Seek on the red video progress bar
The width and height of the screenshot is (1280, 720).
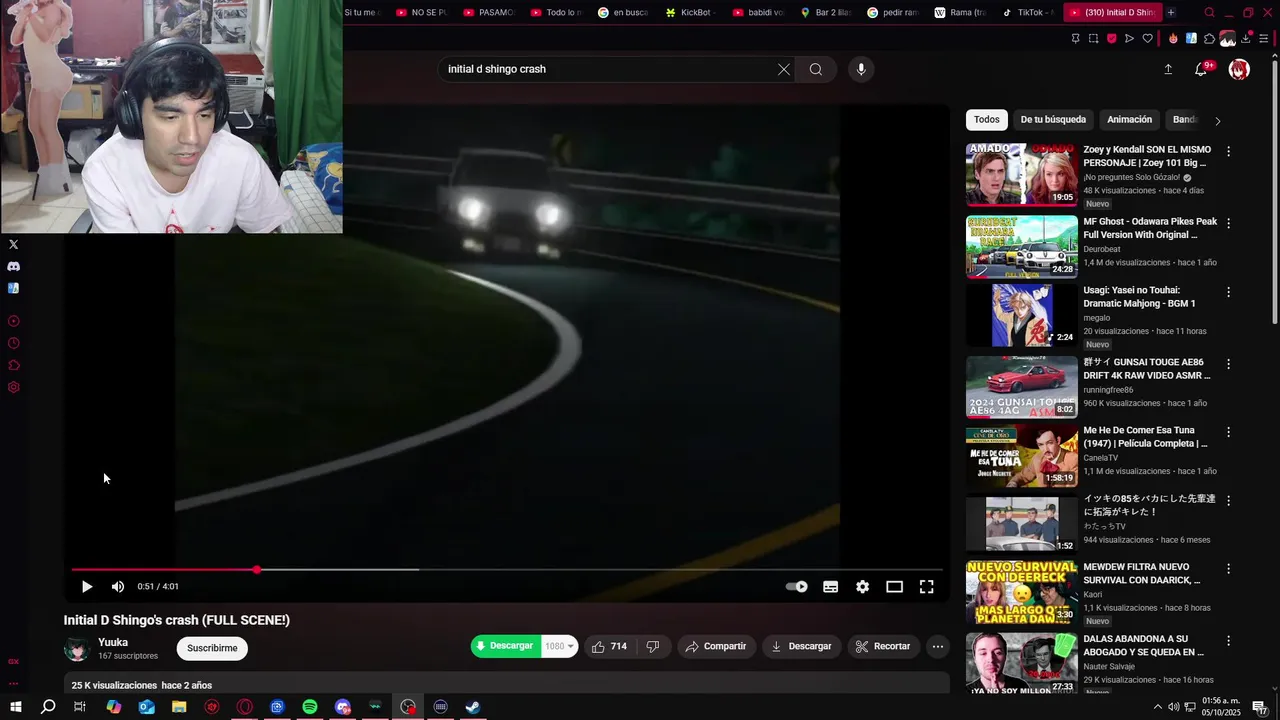[x=507, y=570]
